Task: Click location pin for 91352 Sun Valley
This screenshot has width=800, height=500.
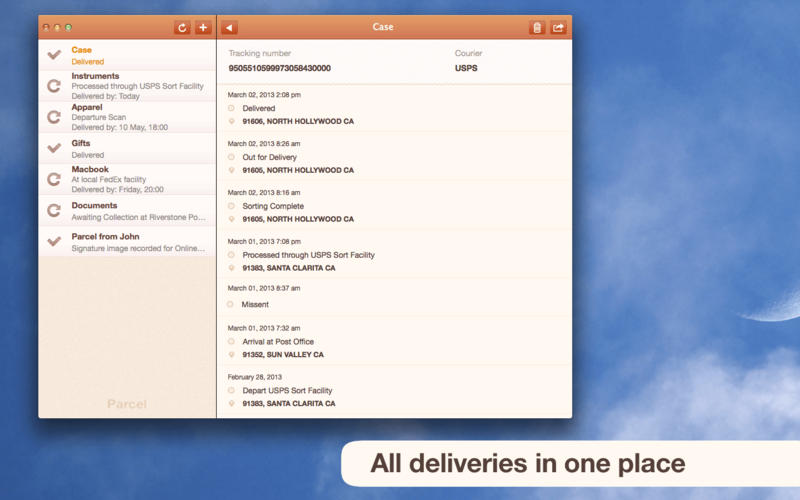Action: click(232, 355)
